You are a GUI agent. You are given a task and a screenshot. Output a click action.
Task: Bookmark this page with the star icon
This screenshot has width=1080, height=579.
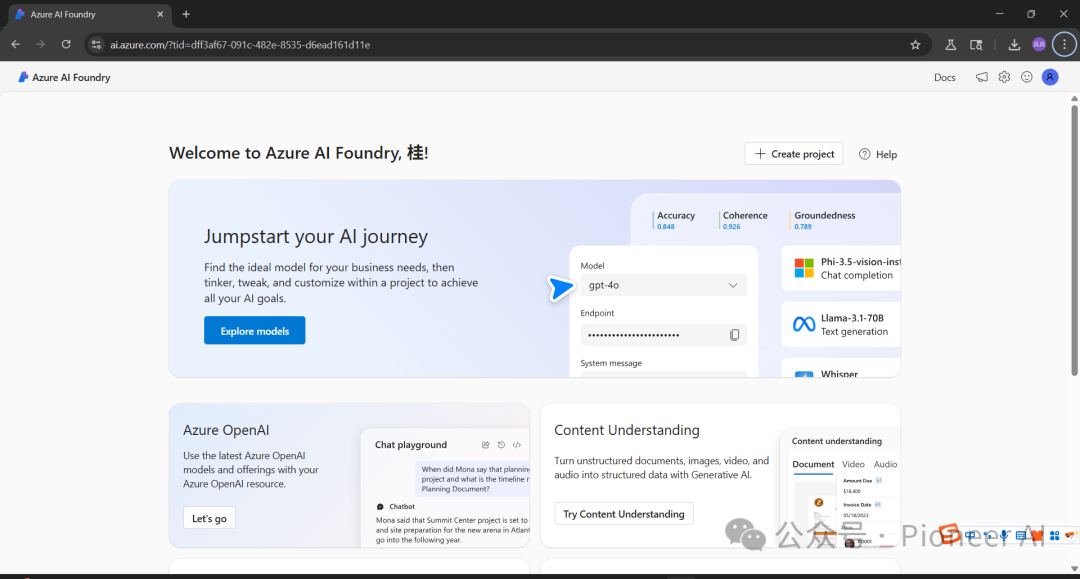click(x=915, y=45)
